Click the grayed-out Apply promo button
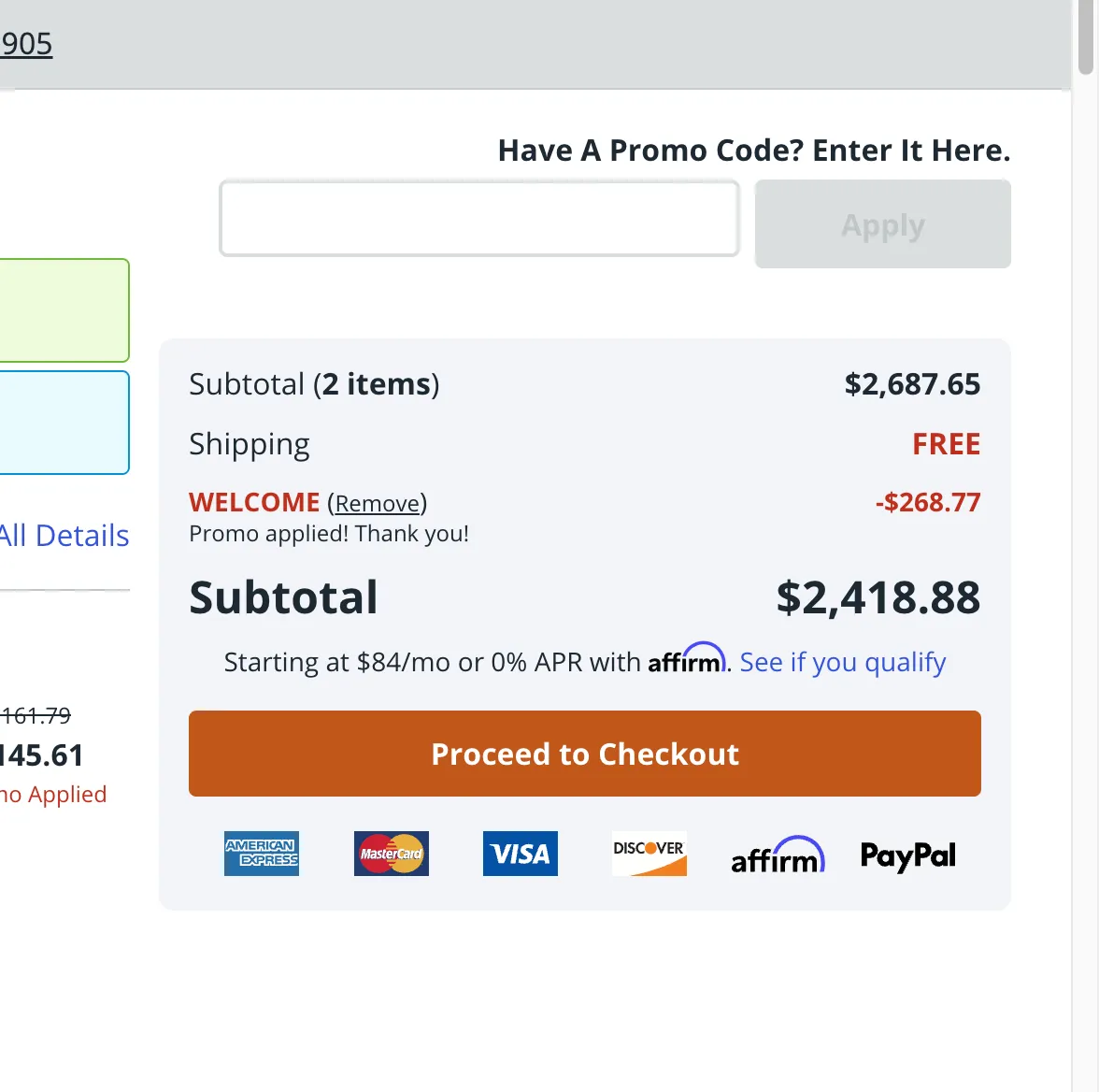This screenshot has width=1099, height=1092. click(882, 224)
